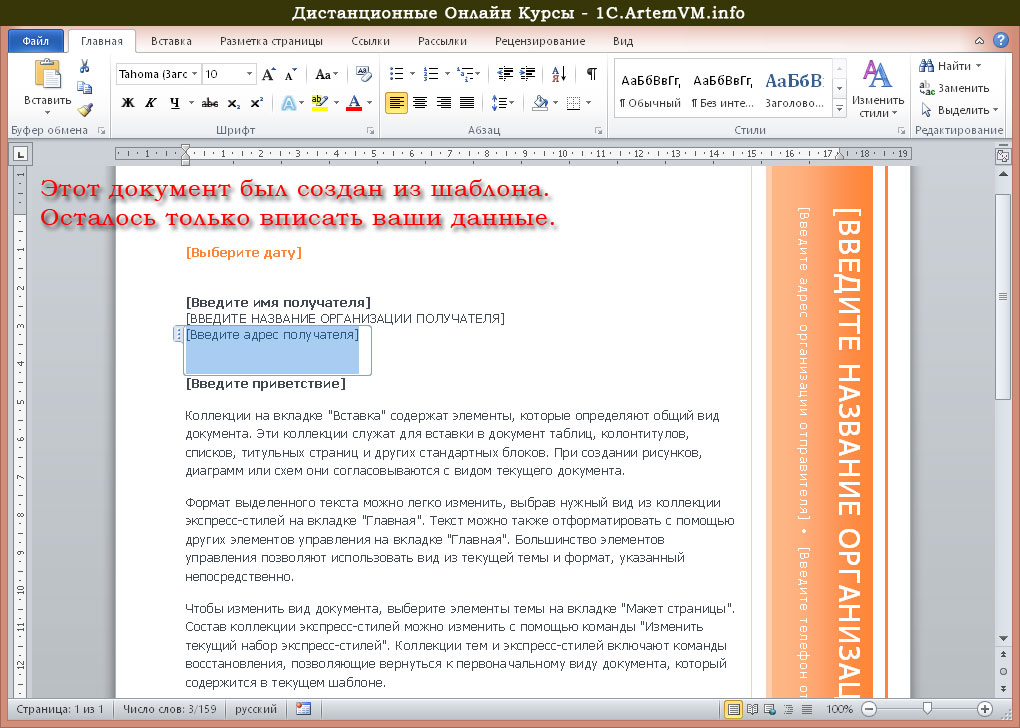Open the font size dropdown
The image size is (1020, 728).
[249, 74]
